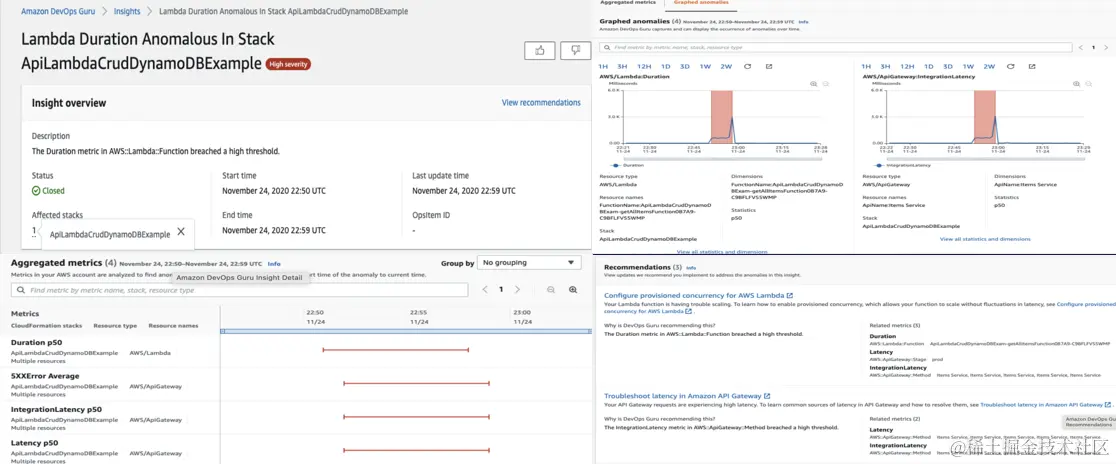Zoom out the aggregated metrics timeline
The image size is (1116, 464).
[x=551, y=290]
